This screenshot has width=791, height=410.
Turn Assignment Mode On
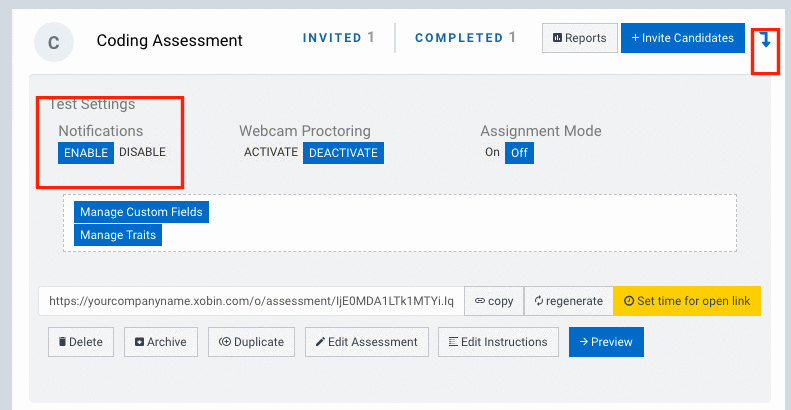coord(492,152)
